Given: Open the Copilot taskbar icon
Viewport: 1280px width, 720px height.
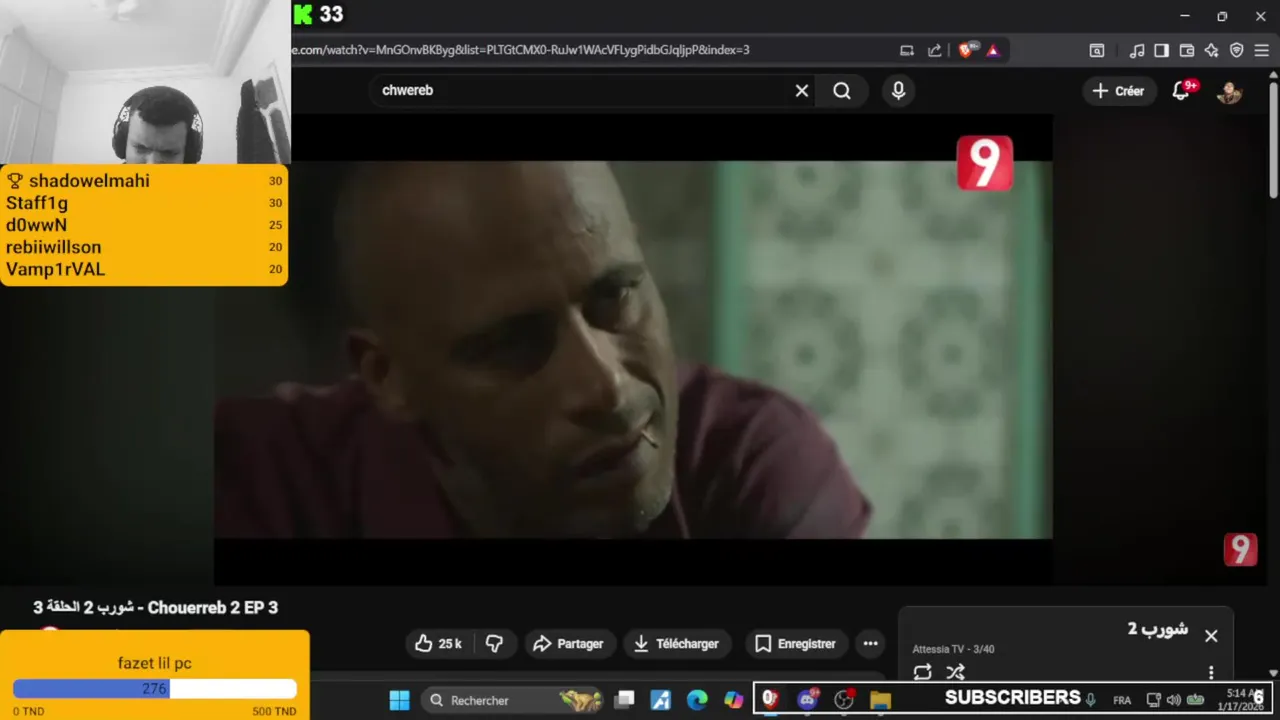Looking at the screenshot, I should tap(734, 700).
